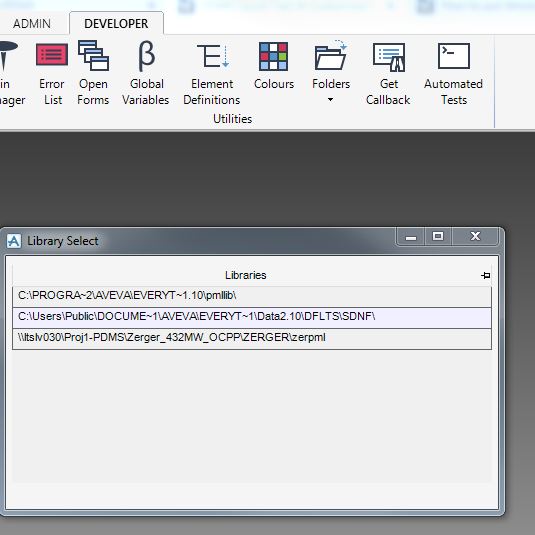Select the pmllib library path row

(252, 296)
